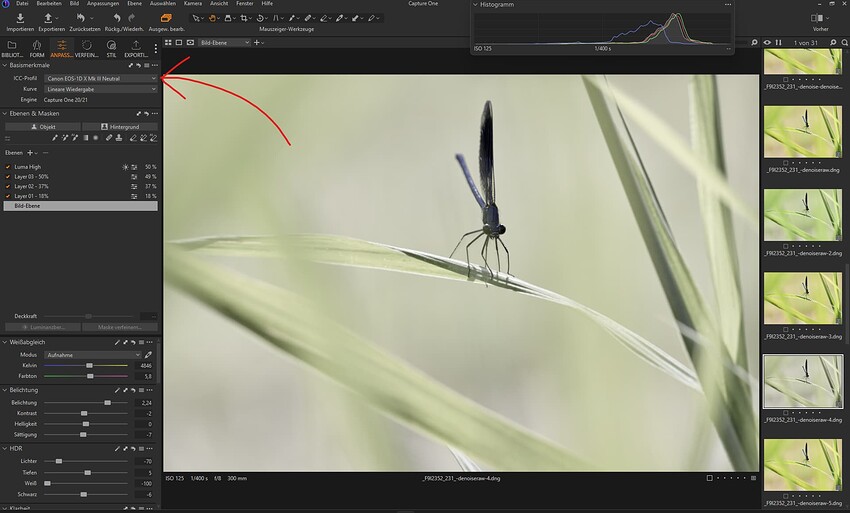Add a new layer with plus icon
Viewport: 850px width, 513px height.
(x=30, y=153)
